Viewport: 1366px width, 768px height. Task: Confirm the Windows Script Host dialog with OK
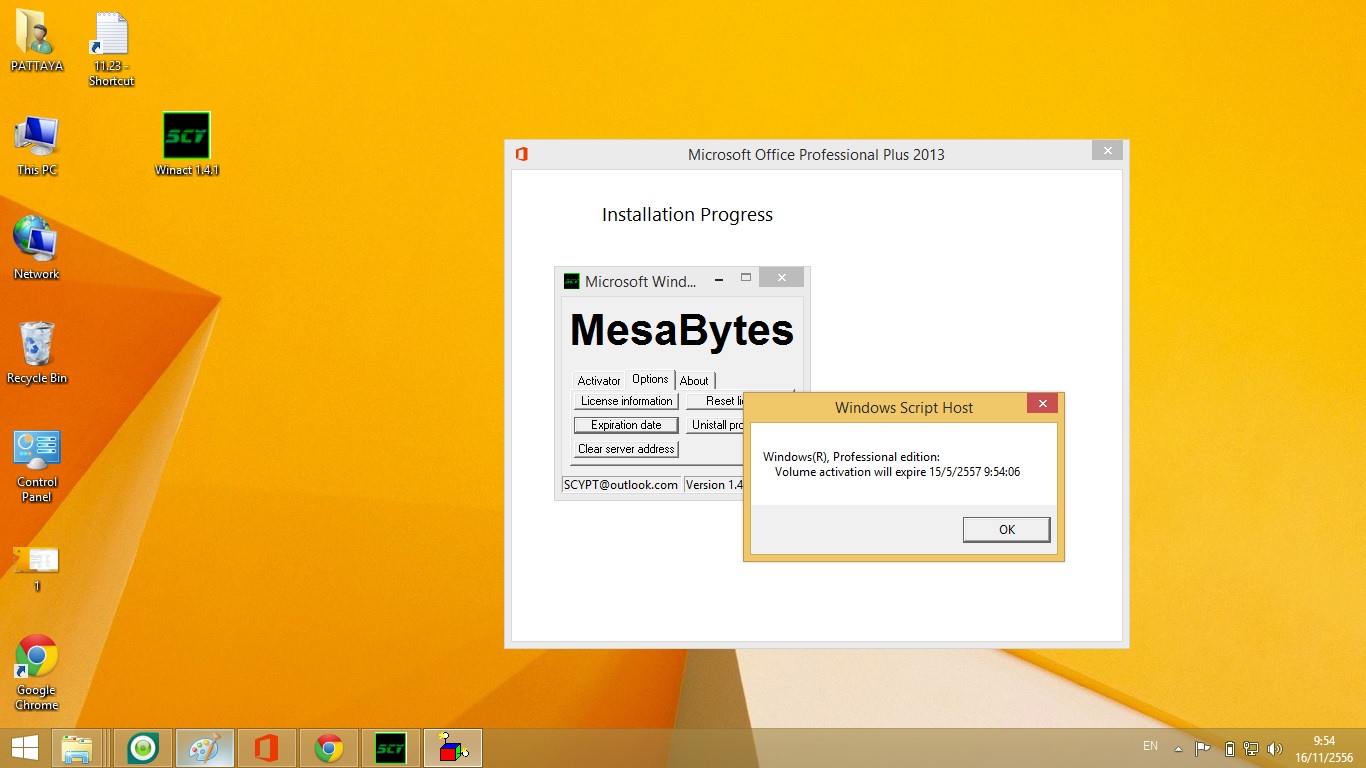pos(1006,530)
